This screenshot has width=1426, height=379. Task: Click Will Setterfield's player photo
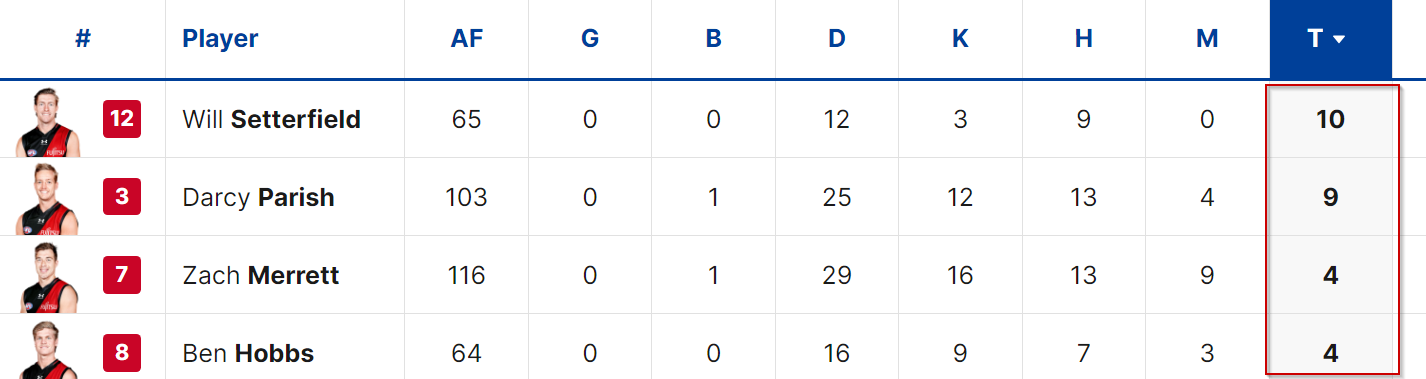[48, 120]
